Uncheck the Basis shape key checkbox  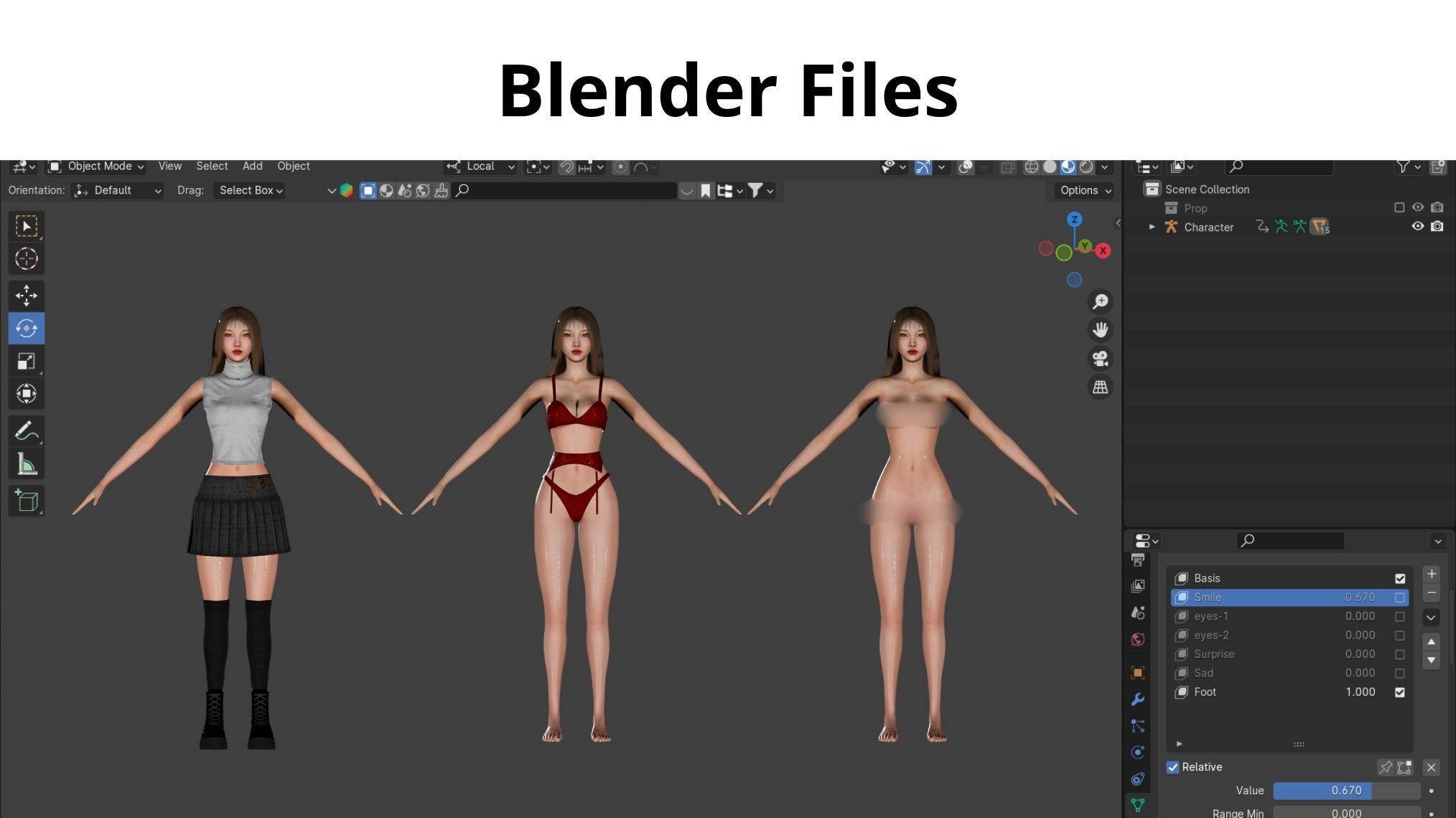point(1400,578)
